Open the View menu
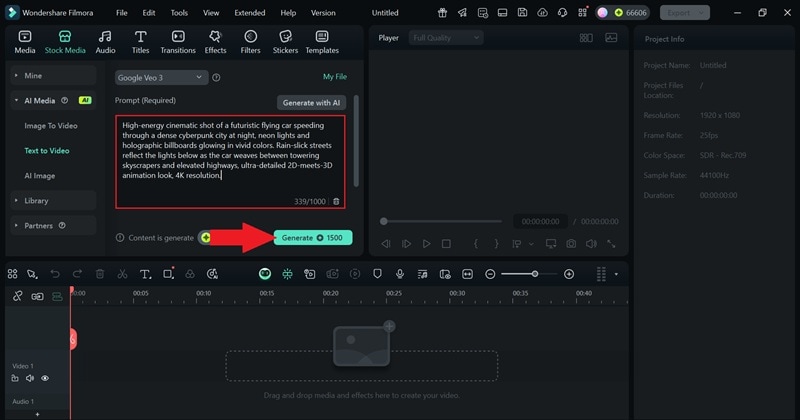The width and height of the screenshot is (800, 420). 211,13
